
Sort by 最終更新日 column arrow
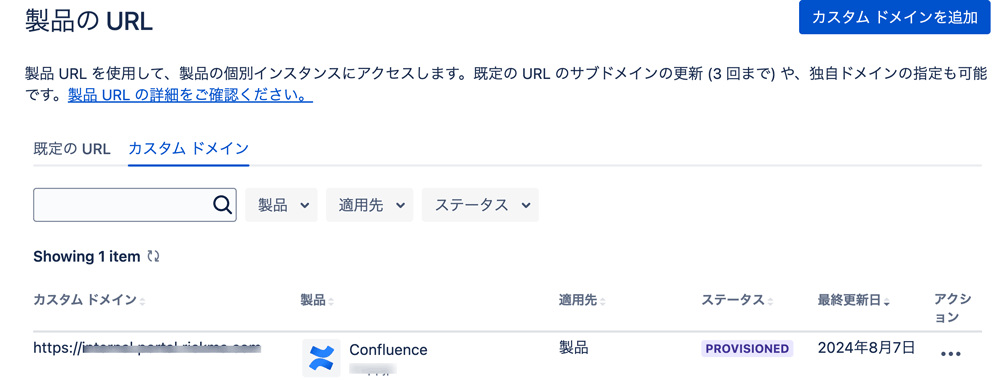point(886,301)
